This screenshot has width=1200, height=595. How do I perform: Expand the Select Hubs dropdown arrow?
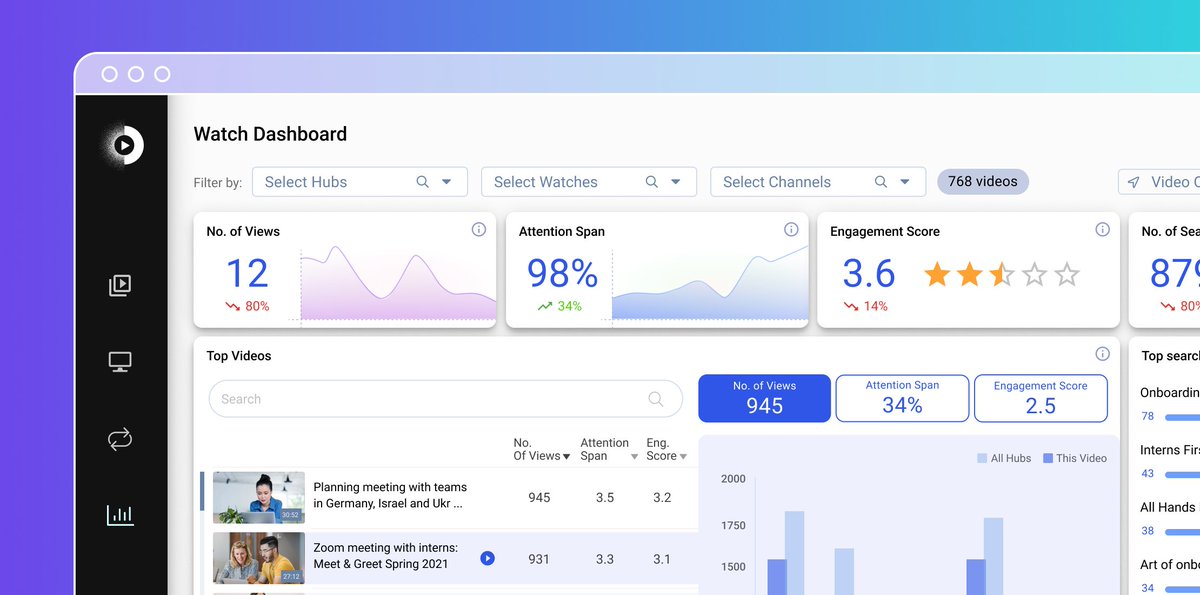447,182
